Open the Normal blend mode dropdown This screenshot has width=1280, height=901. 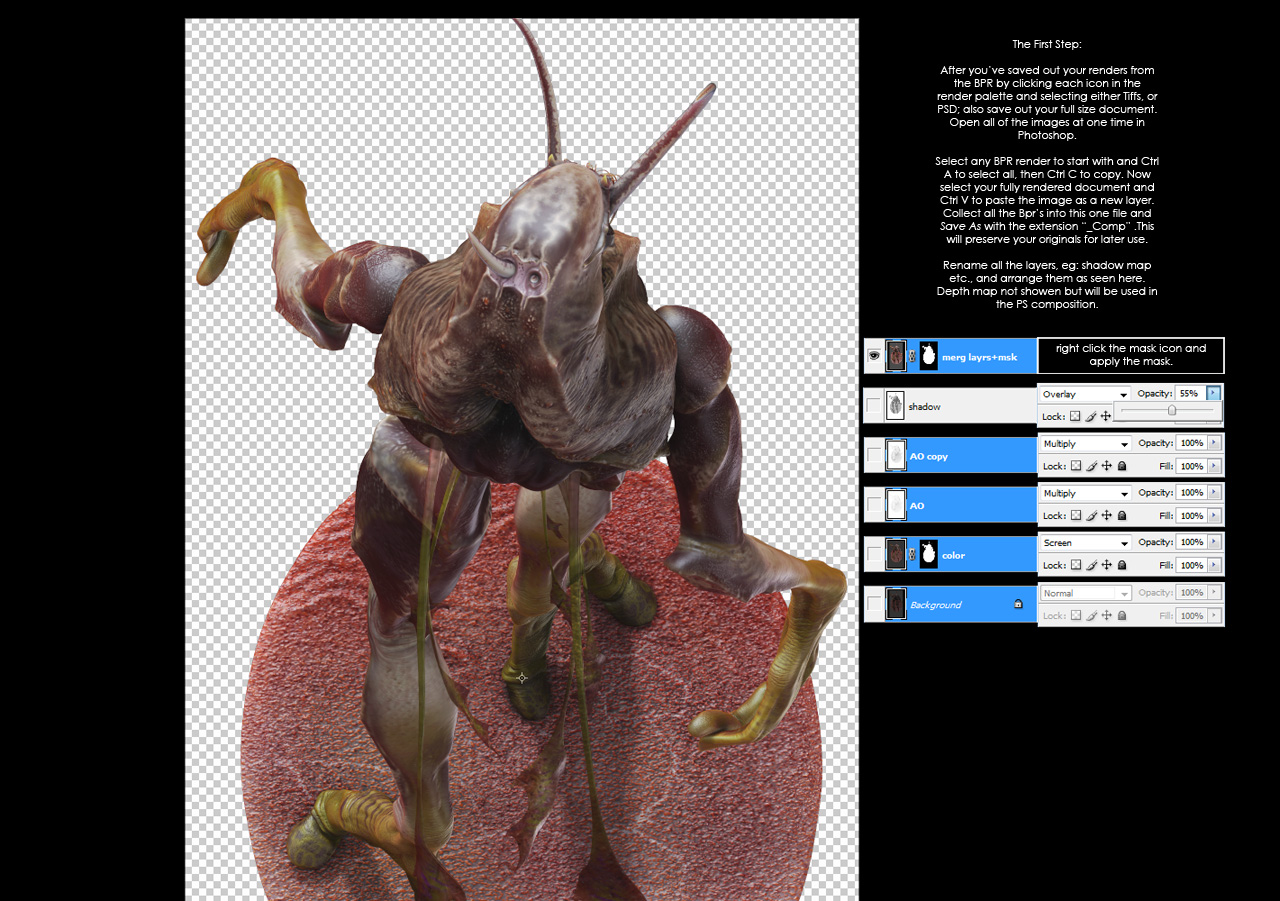pyautogui.click(x=1085, y=593)
